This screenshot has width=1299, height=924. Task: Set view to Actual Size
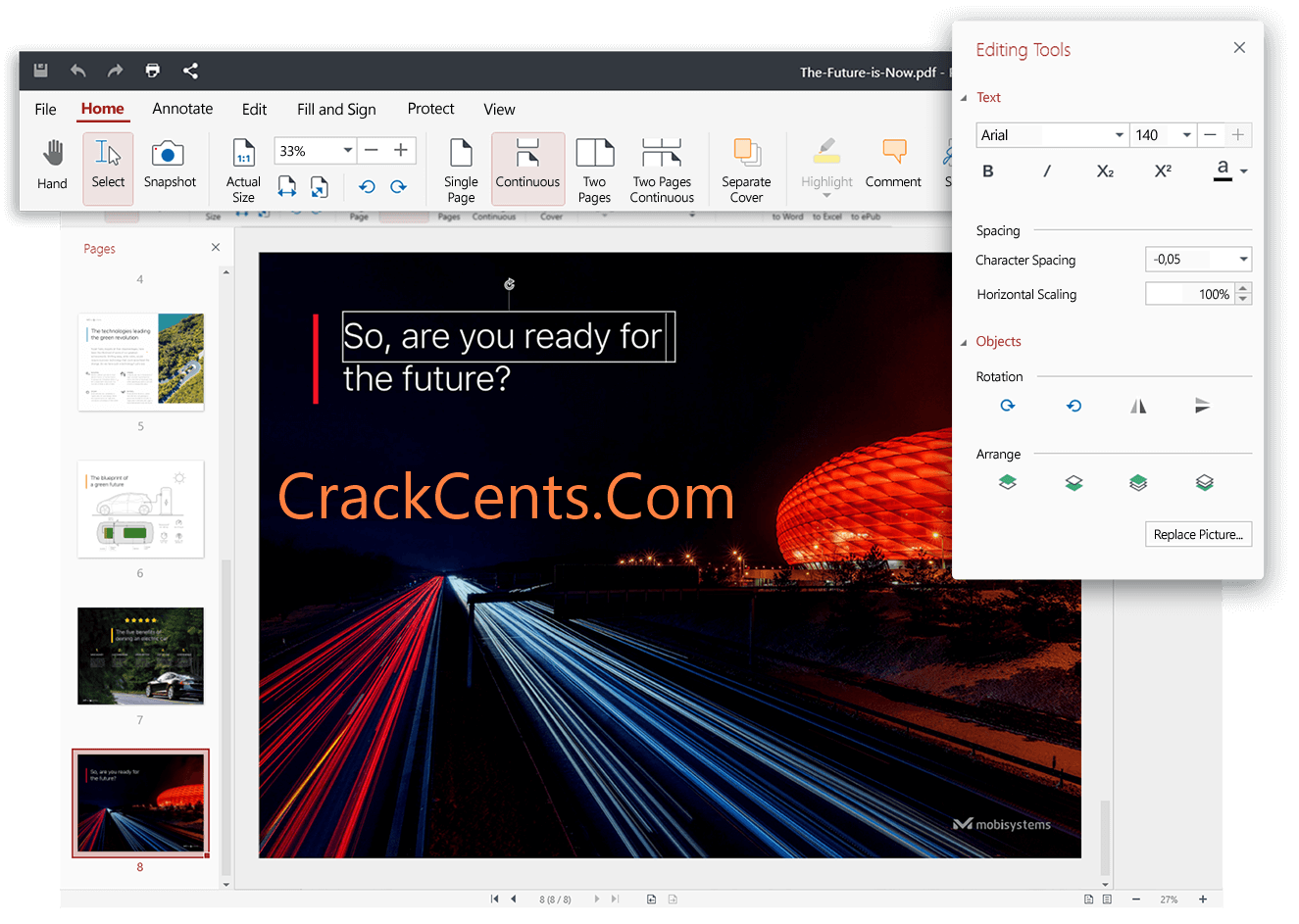click(243, 170)
